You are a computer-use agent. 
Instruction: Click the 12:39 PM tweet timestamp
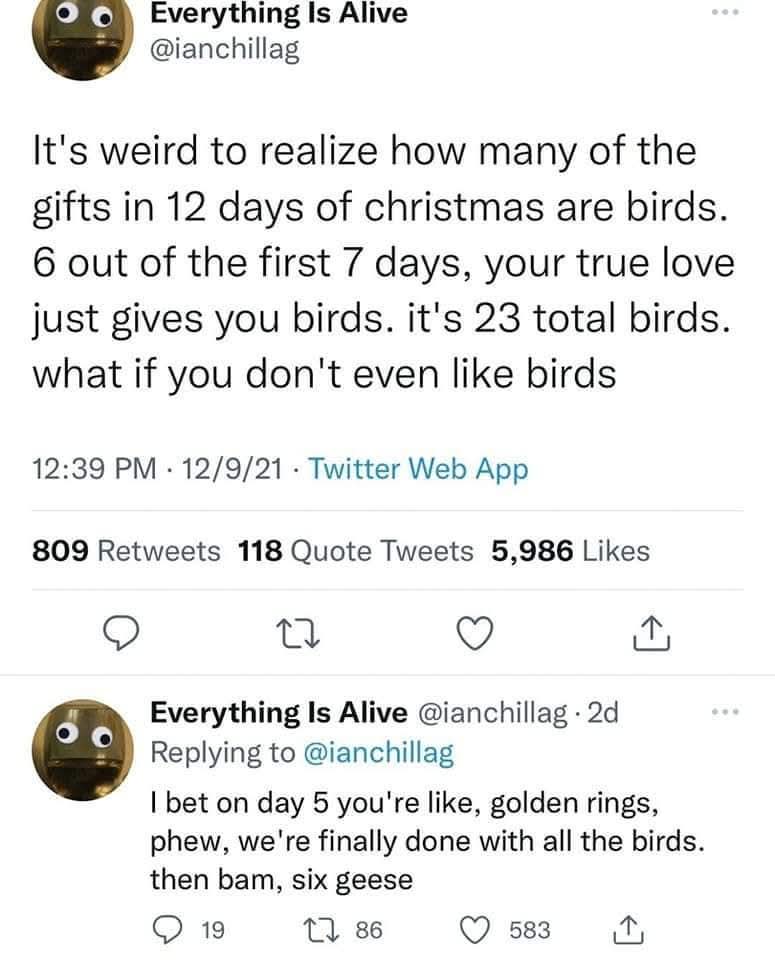(x=82, y=468)
